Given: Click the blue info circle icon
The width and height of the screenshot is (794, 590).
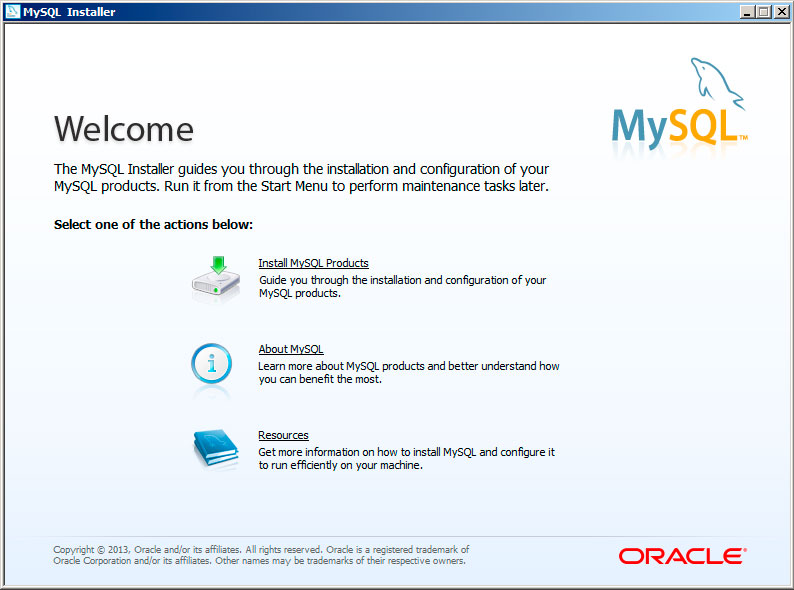Looking at the screenshot, I should pyautogui.click(x=212, y=364).
